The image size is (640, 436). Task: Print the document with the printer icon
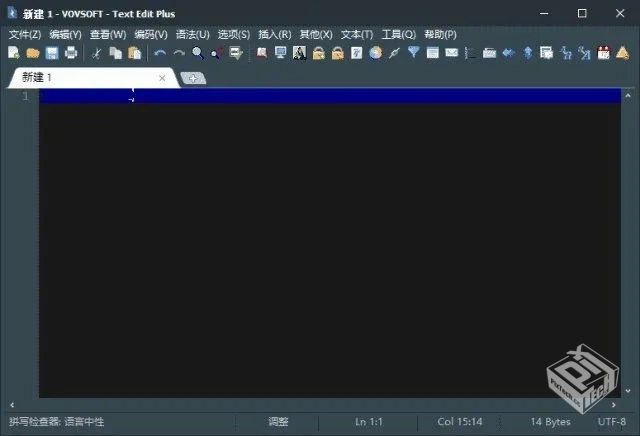[x=71, y=53]
